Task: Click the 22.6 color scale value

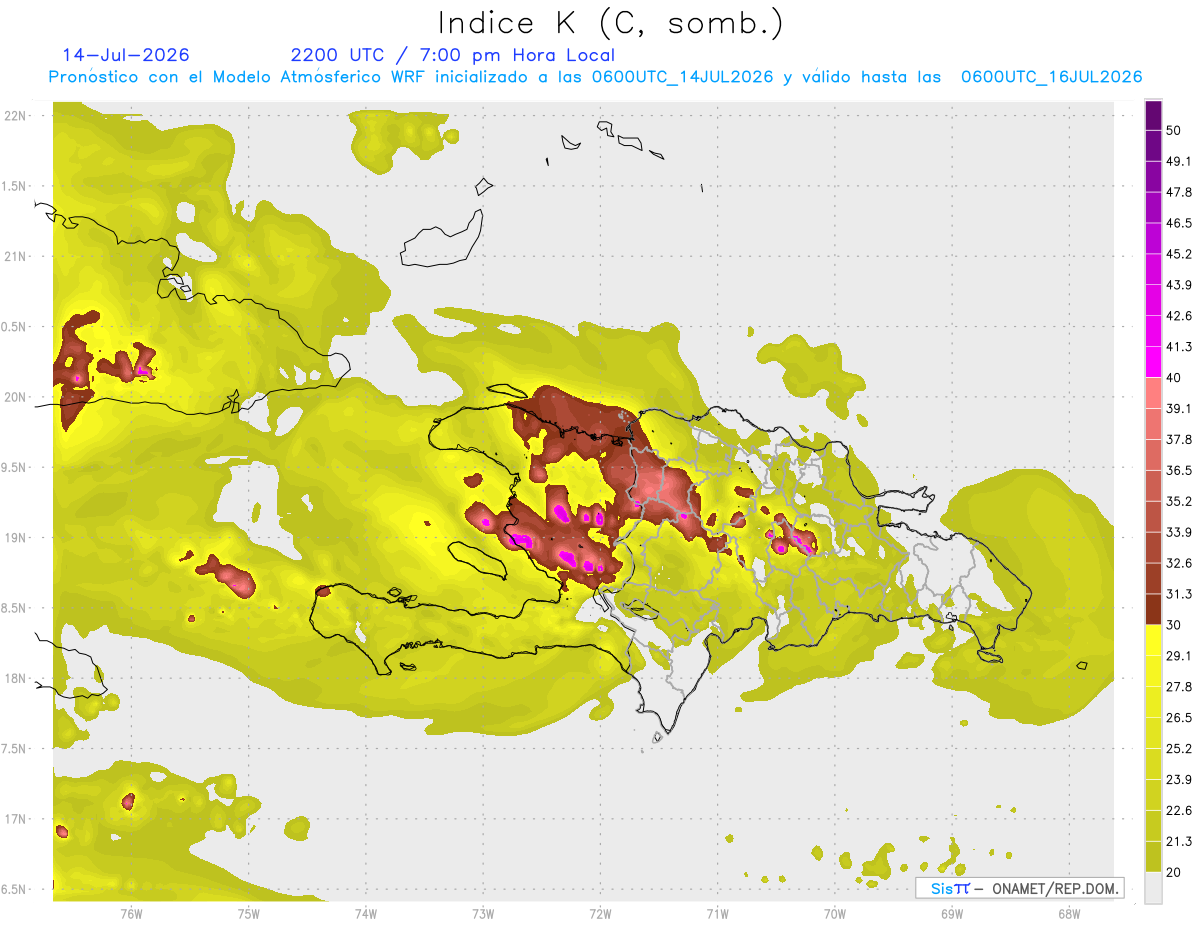Action: pyautogui.click(x=1179, y=810)
